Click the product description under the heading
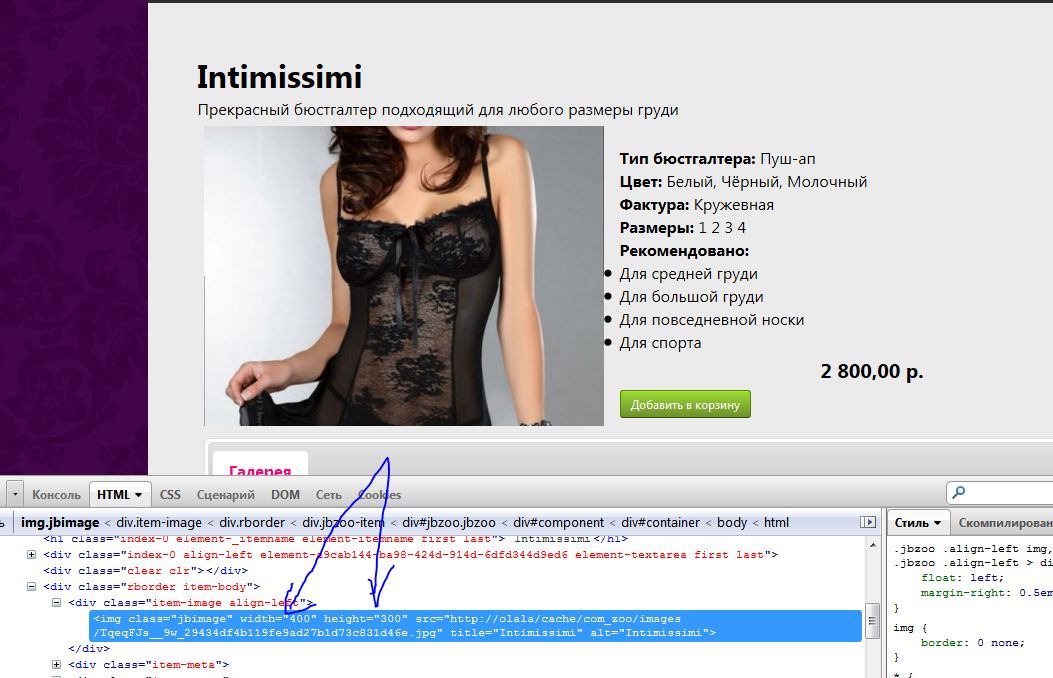The height and width of the screenshot is (678, 1053). 438,110
